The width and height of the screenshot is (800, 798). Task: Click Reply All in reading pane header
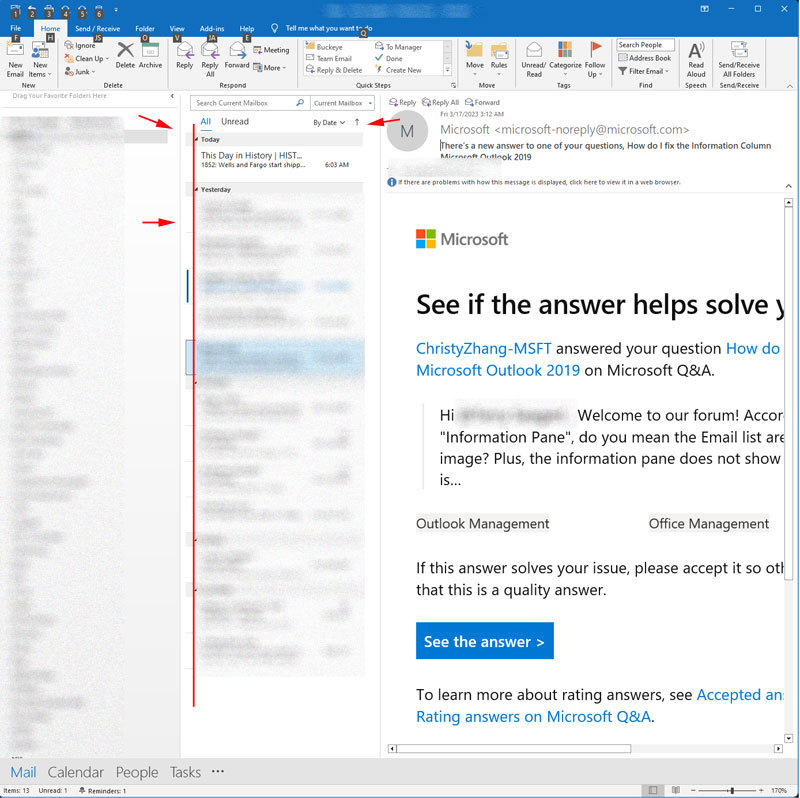(x=440, y=103)
